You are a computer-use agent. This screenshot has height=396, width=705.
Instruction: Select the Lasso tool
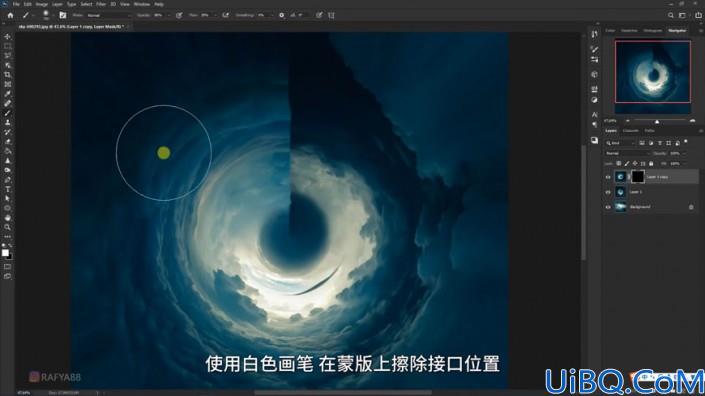pos(8,56)
